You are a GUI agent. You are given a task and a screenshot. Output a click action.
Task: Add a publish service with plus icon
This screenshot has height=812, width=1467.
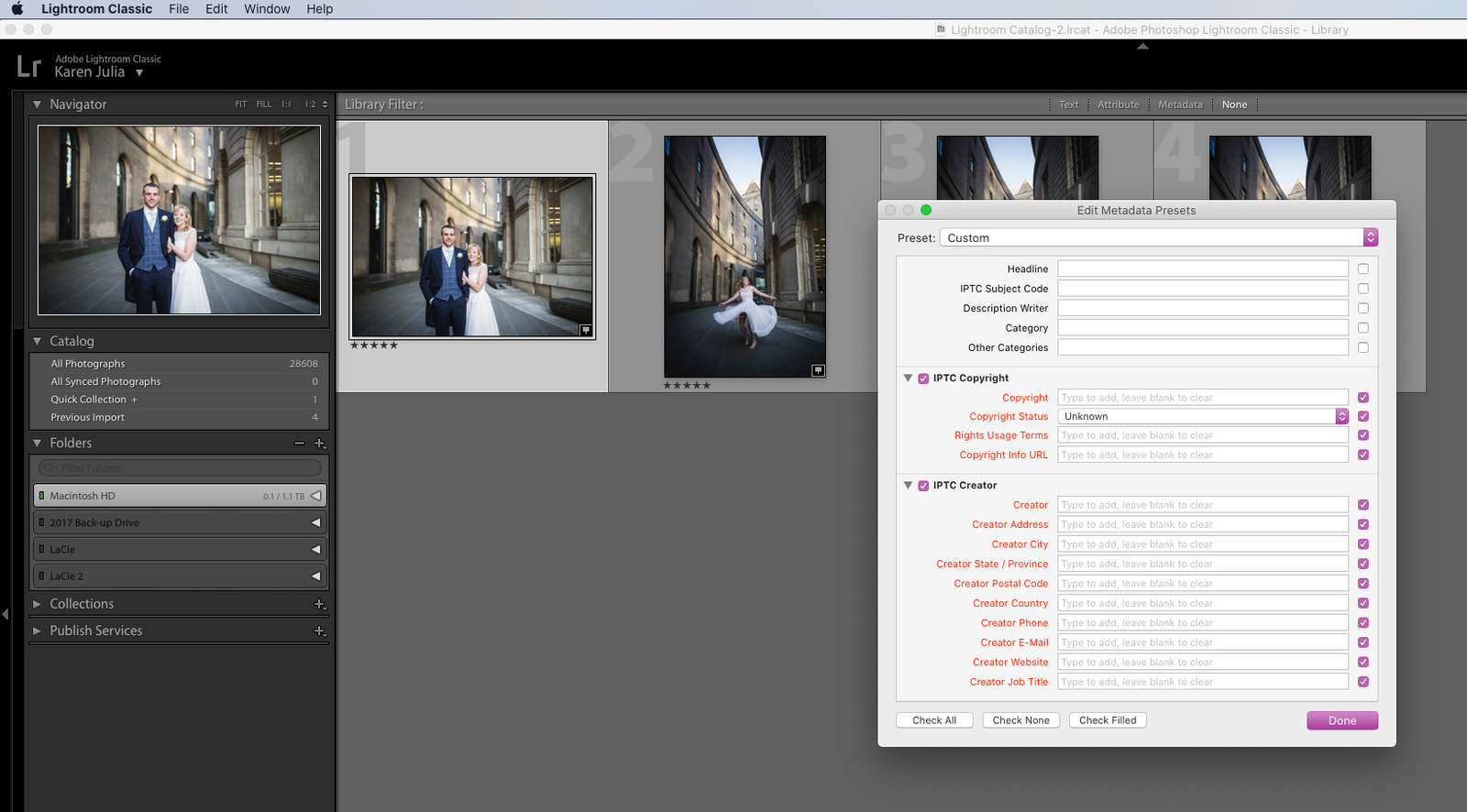pos(320,631)
